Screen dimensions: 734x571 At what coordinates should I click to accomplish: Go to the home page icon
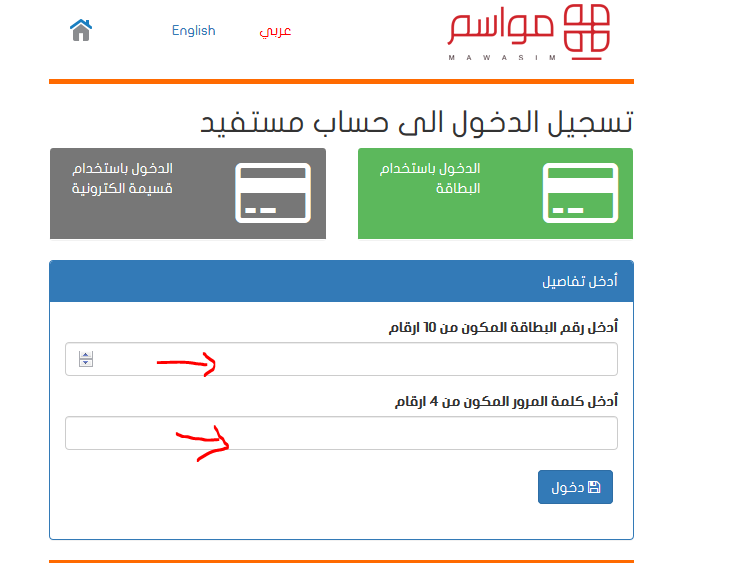(x=81, y=30)
